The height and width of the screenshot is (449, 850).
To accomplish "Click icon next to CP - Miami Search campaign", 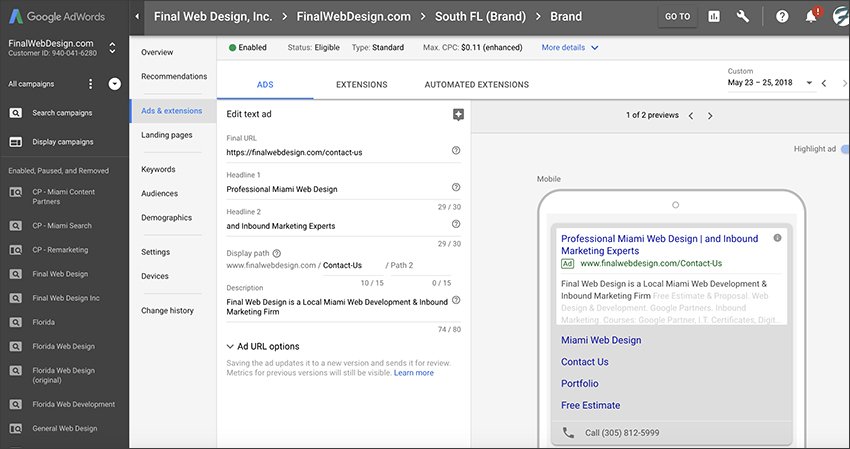I will tap(16, 226).
